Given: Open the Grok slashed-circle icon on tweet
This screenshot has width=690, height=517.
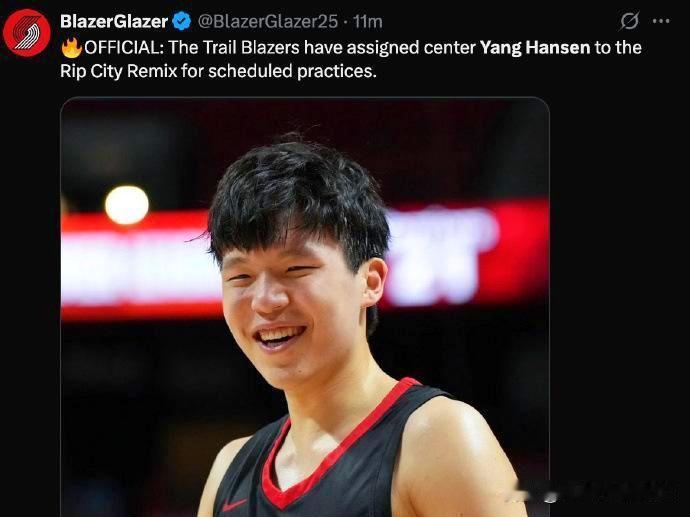Looking at the screenshot, I should click(x=629, y=21).
